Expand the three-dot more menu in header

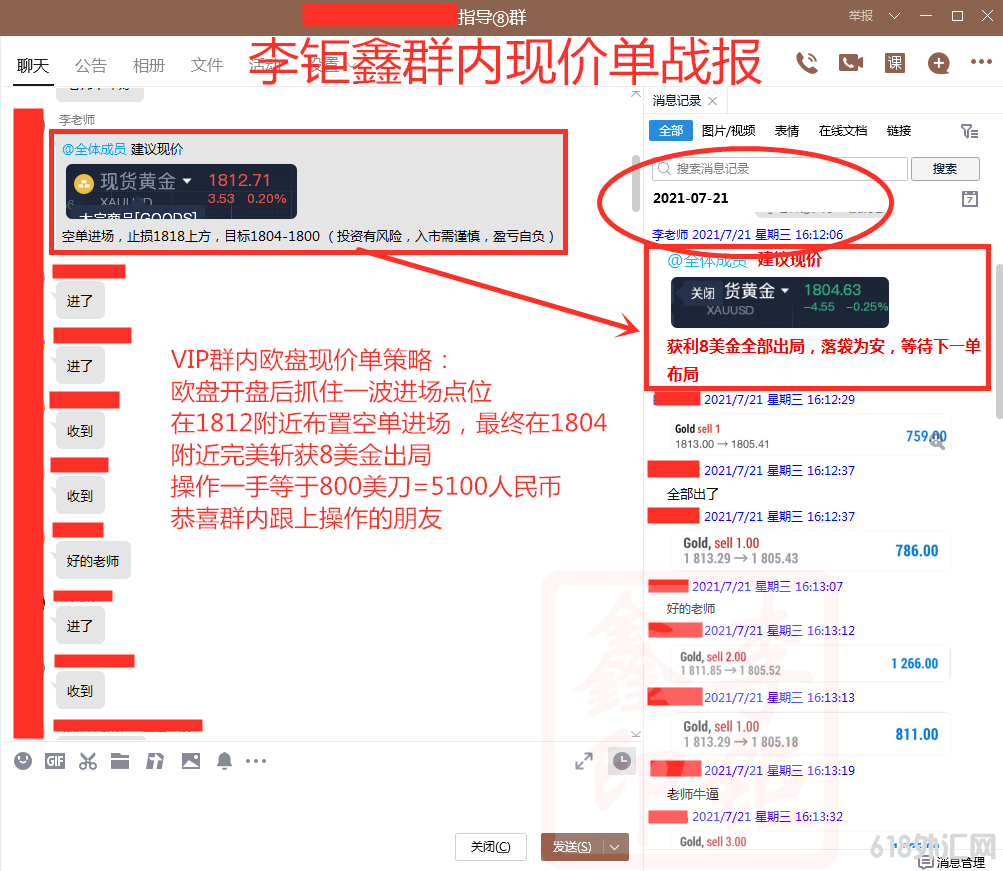click(x=981, y=63)
